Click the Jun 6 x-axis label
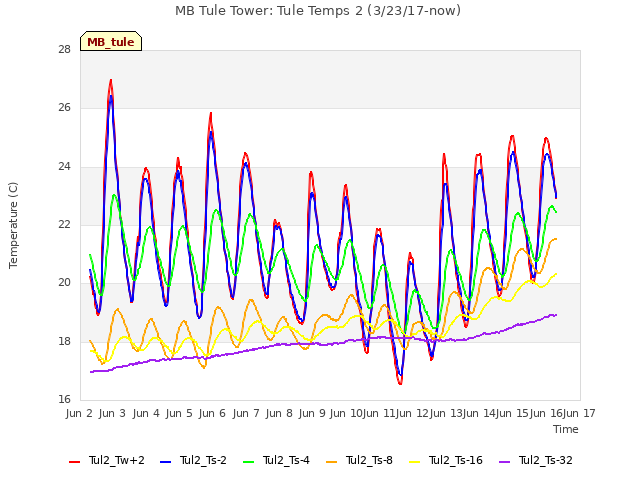This screenshot has height=480, width=640. point(212,413)
